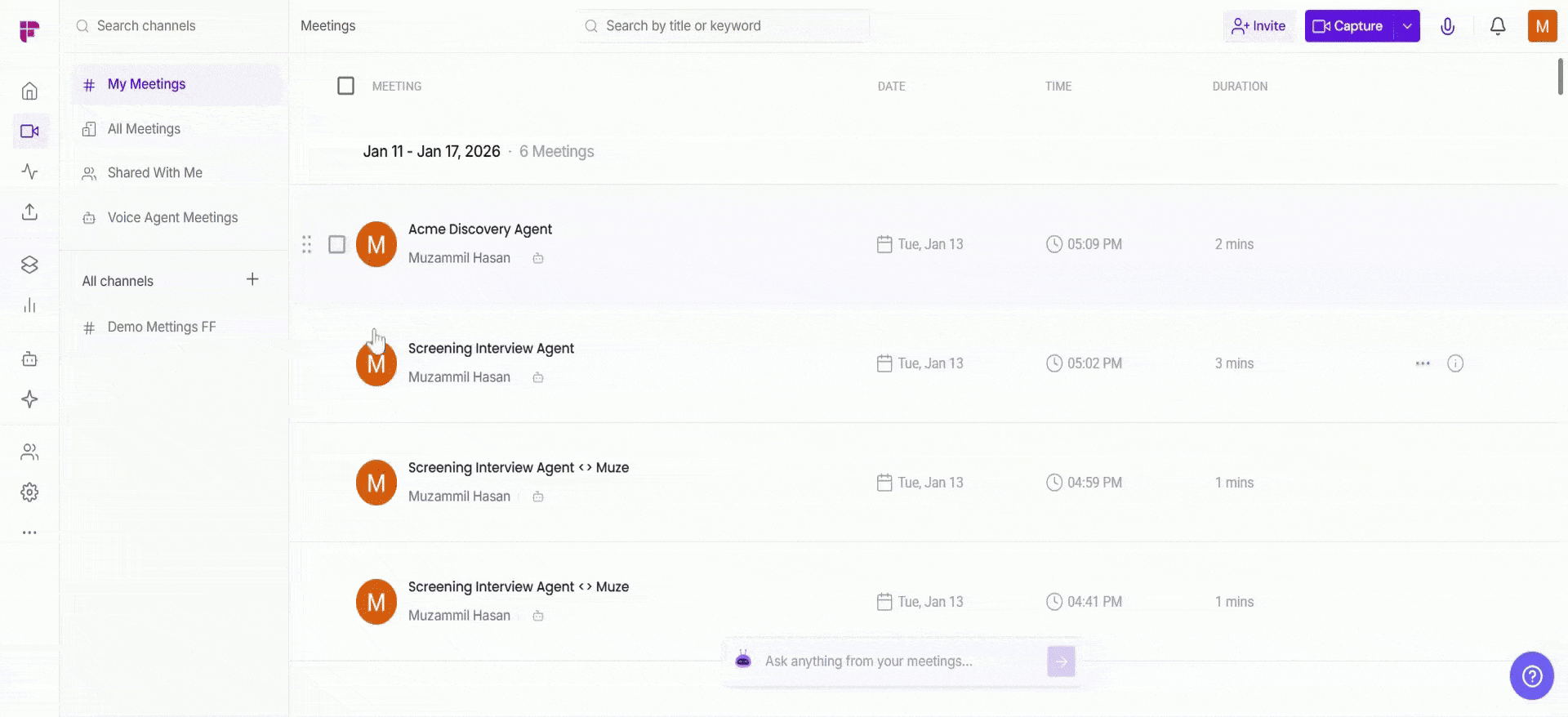Open the settings gear icon
The image size is (1568, 717).
click(29, 492)
